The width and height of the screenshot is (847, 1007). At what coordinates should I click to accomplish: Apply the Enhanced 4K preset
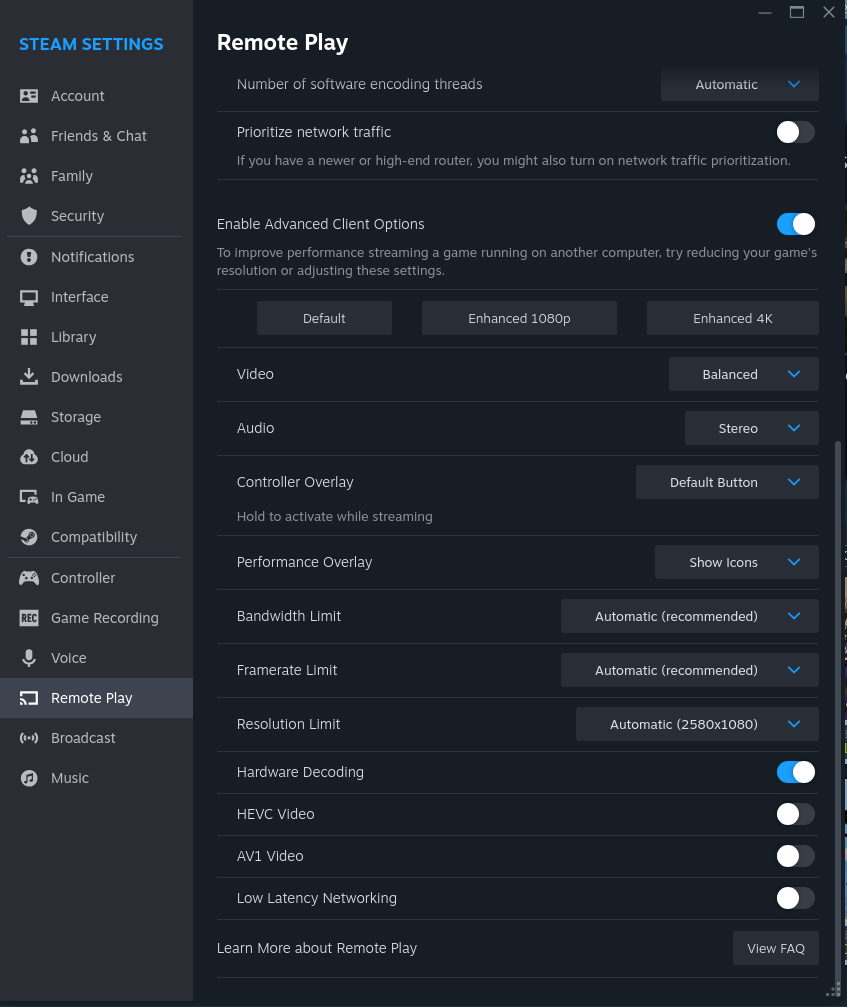[x=733, y=319]
